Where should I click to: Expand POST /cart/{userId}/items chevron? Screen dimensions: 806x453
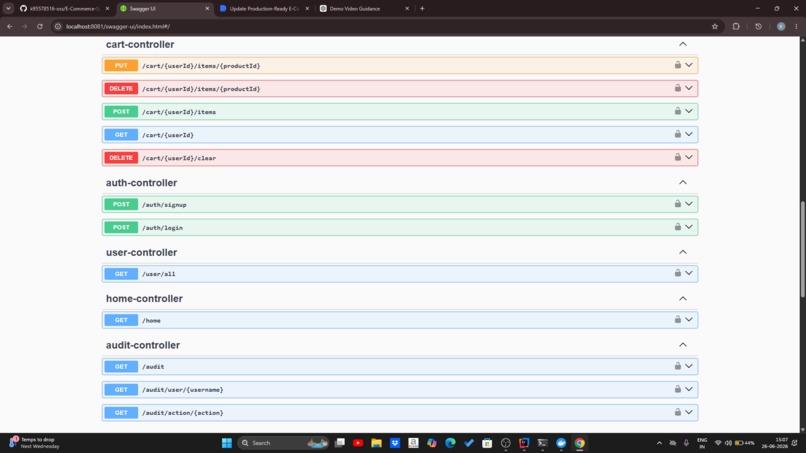coord(689,112)
